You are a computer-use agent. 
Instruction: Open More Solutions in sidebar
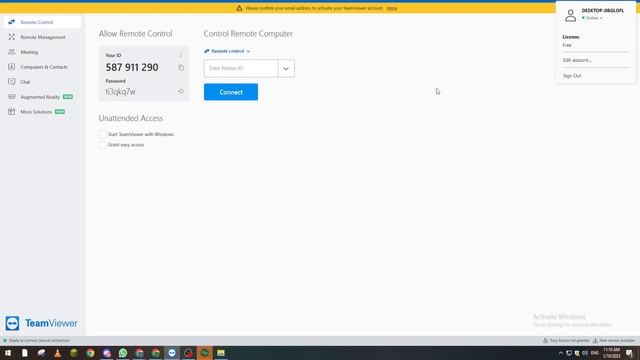tap(42, 112)
